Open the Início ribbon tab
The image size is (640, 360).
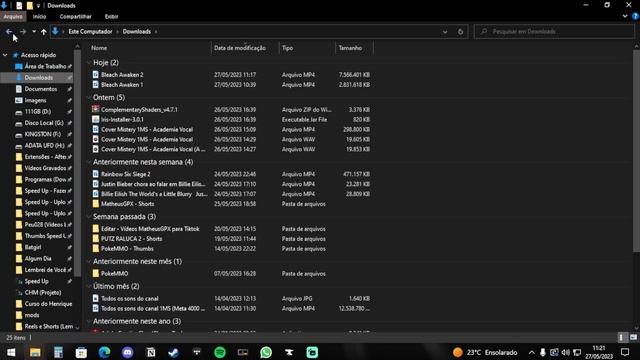pos(40,16)
